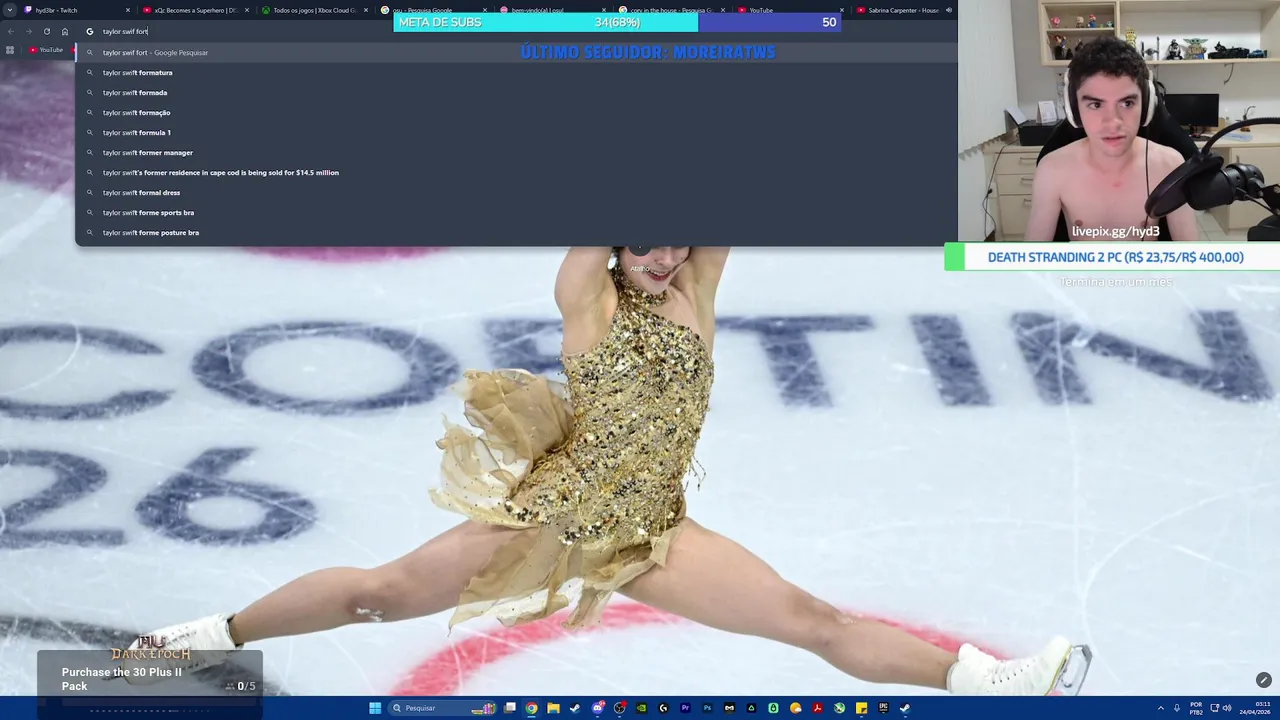The image size is (1280, 720).
Task: Open Logitech G HUB from the taskbar
Action: pos(663,708)
